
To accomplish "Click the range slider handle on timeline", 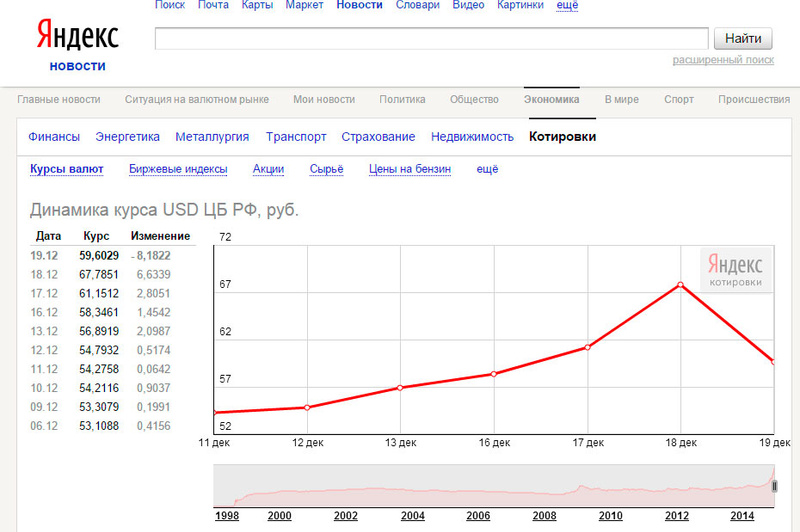I will pyautogui.click(x=774, y=486).
